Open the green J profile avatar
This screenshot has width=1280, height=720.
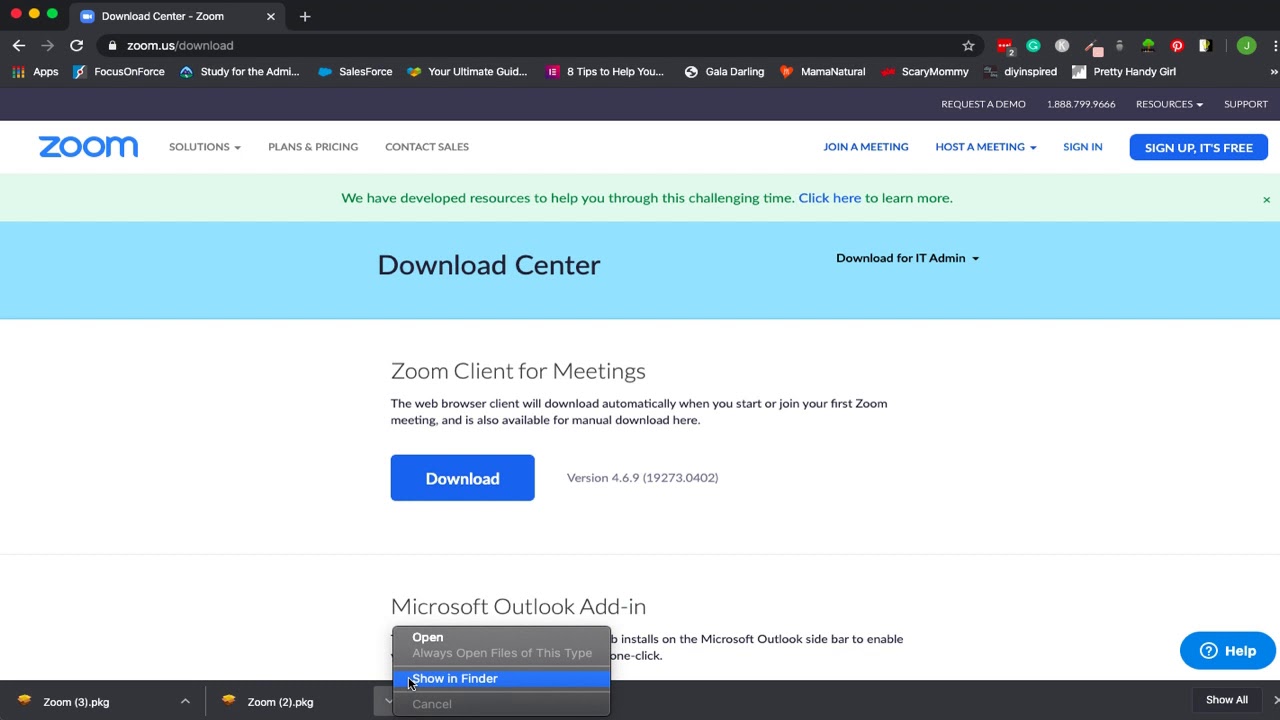click(x=1246, y=45)
